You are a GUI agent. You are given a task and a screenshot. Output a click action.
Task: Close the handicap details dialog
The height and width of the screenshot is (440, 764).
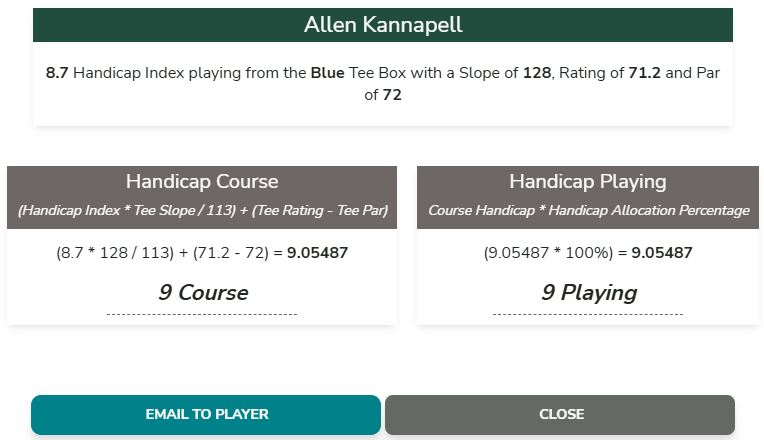coord(560,414)
